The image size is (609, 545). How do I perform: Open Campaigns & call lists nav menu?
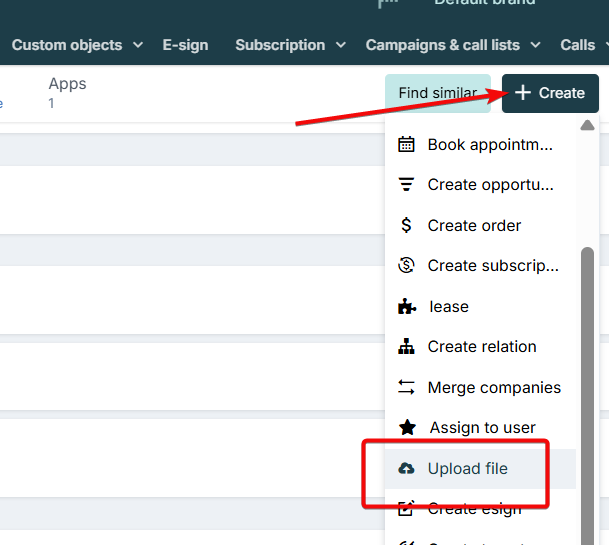point(453,45)
